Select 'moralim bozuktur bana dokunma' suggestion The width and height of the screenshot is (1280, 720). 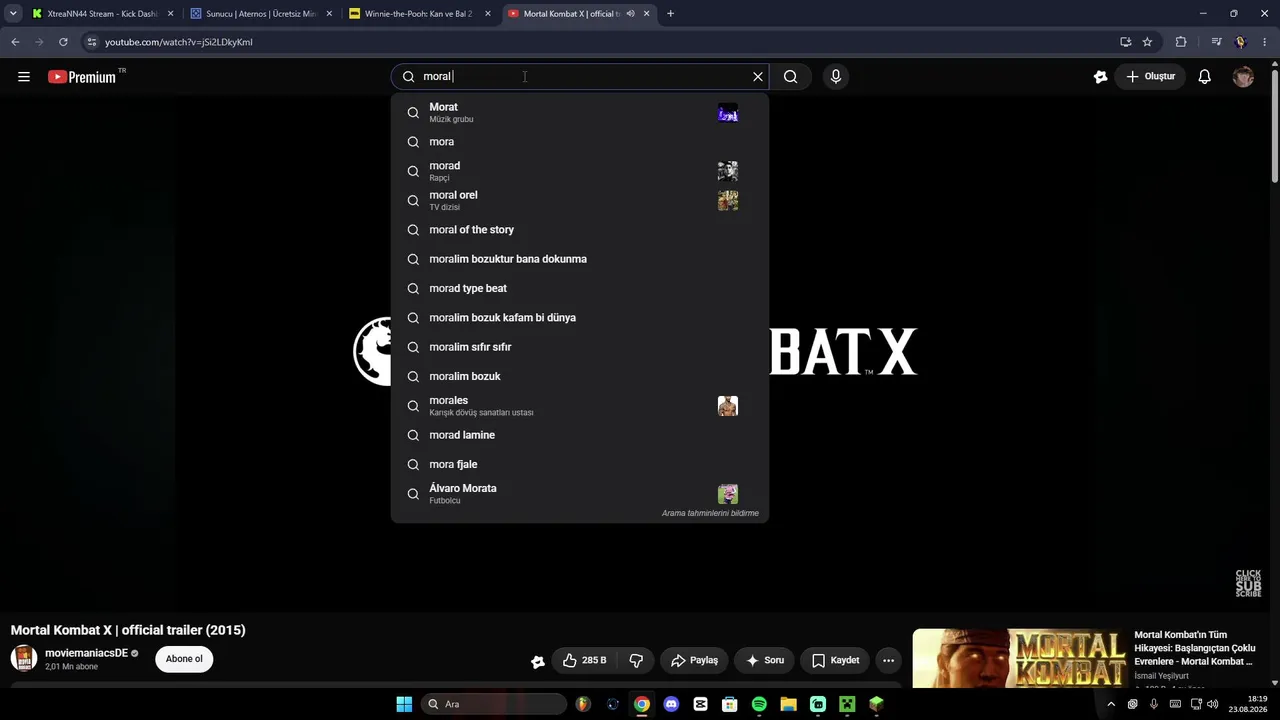[580, 259]
